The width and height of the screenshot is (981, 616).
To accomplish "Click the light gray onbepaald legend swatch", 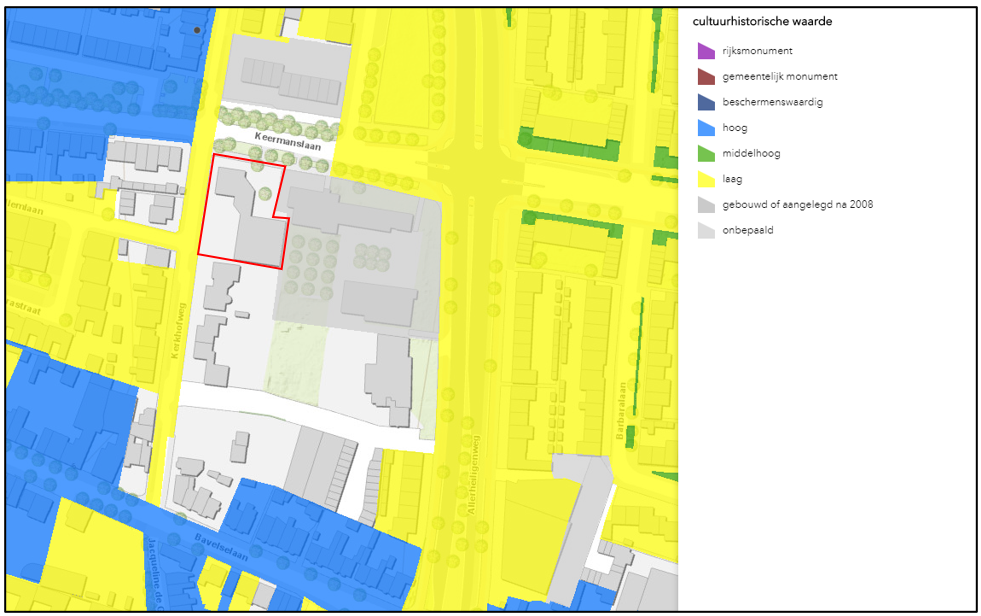I will click(706, 230).
